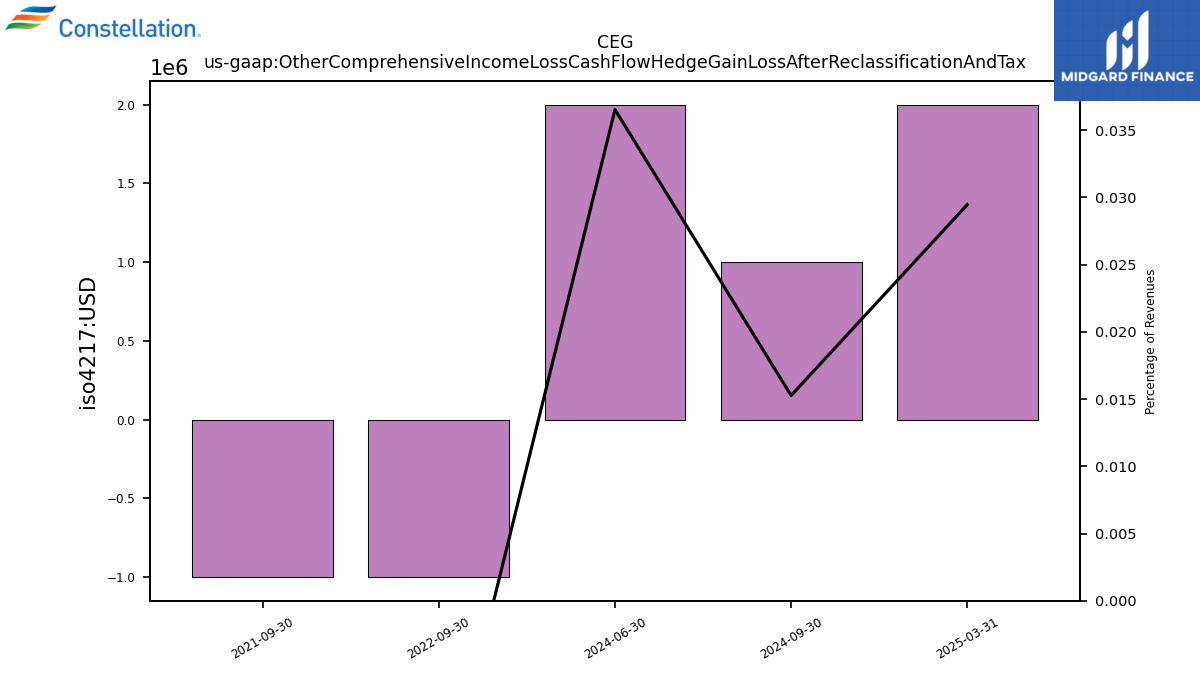Screen dimensions: 1200x675
Task: Click the Constellation logo
Action: point(103,22)
